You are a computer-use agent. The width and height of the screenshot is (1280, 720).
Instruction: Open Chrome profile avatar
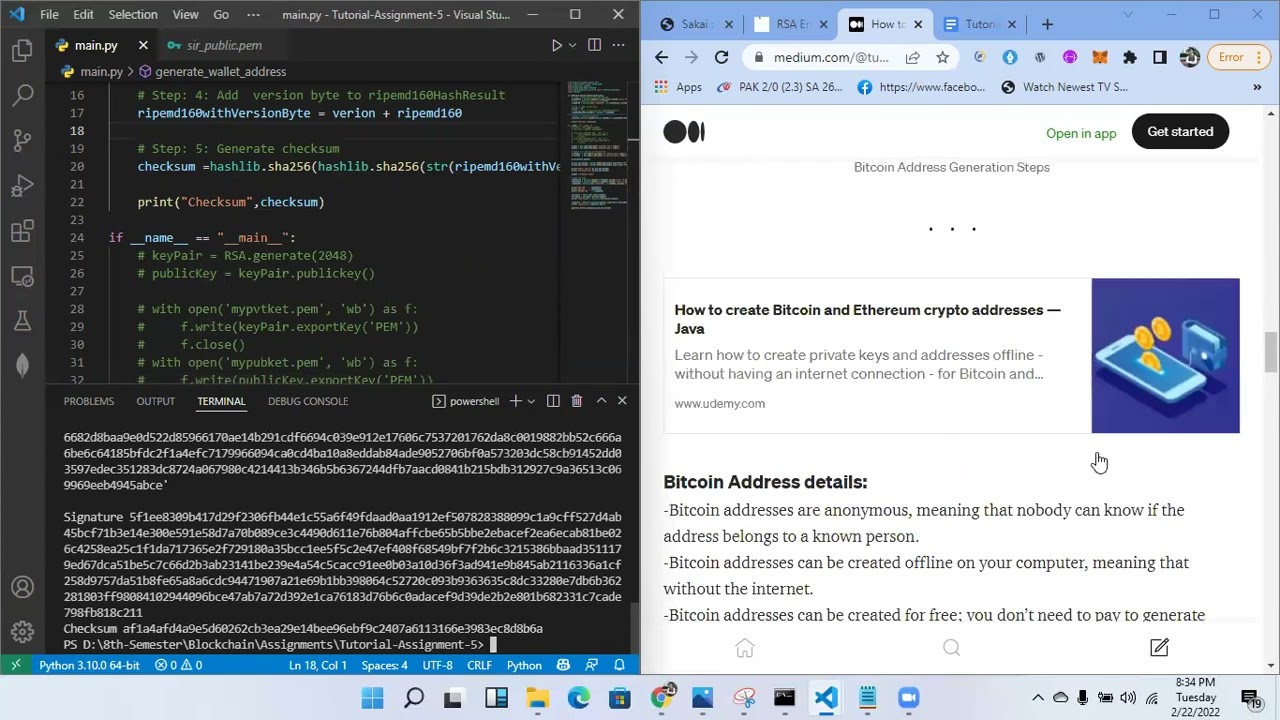point(1189,57)
